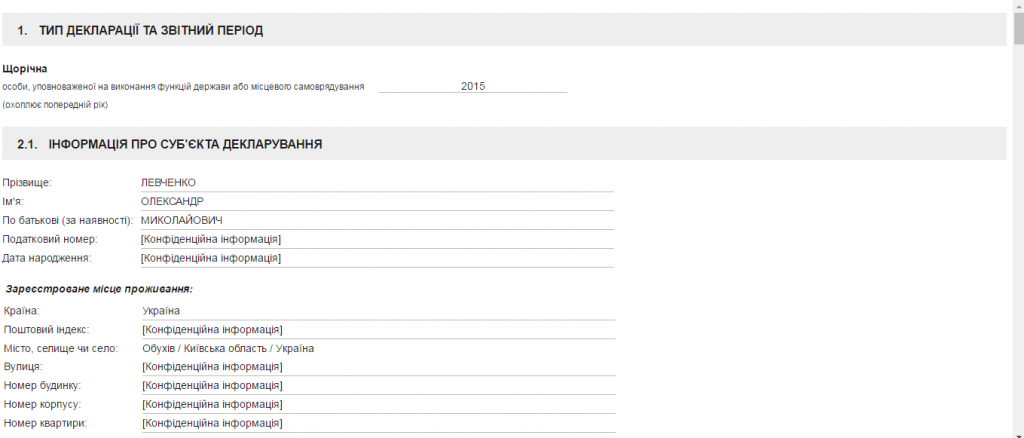Click header ІНФОРМАЦІЯ ПРО СУБ'ЄКТА ДЕКЛАРУВАННЯ

click(x=185, y=144)
